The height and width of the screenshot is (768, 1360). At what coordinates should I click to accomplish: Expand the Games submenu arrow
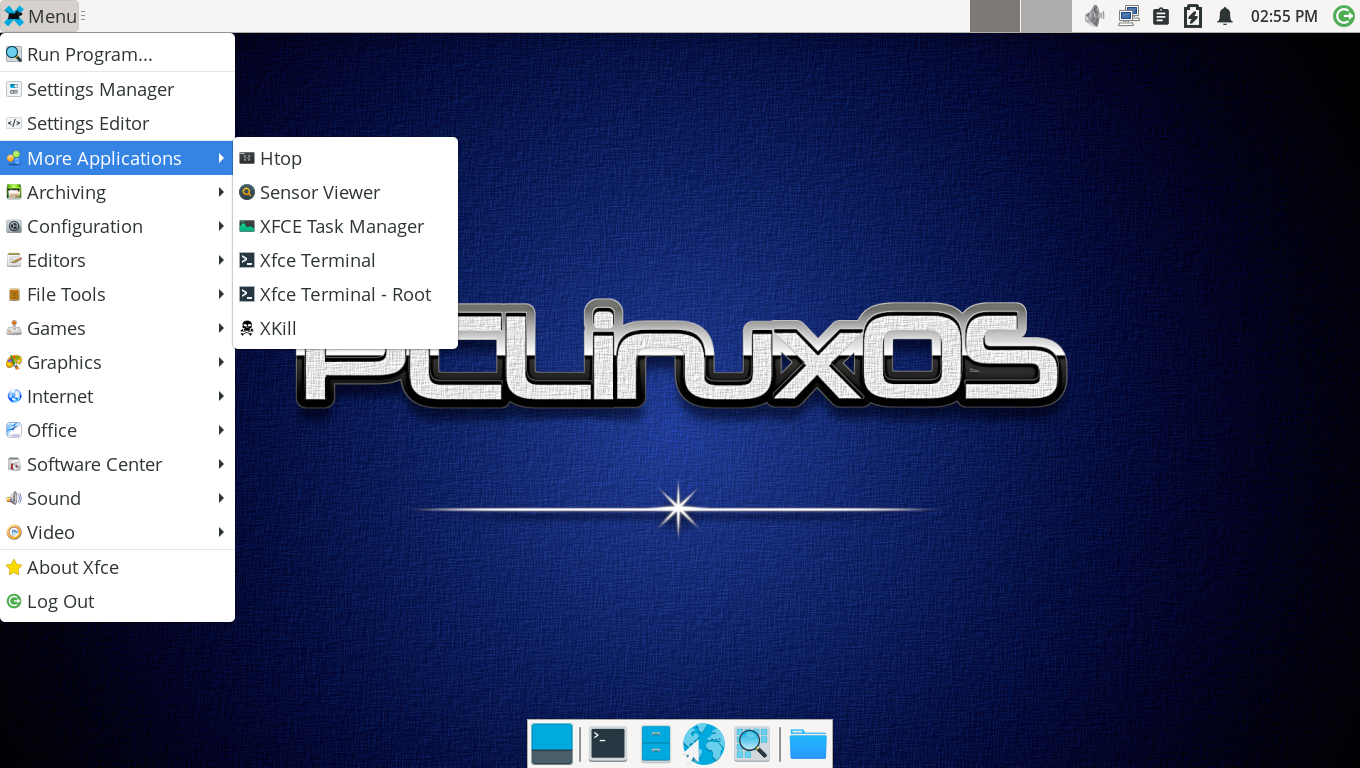pos(220,328)
